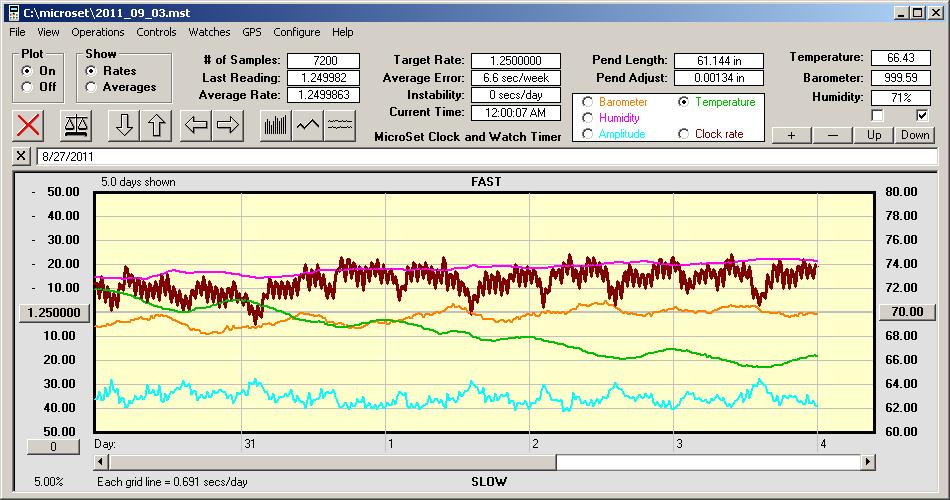Select the Clock rate radio option
The image size is (950, 500).
click(683, 134)
